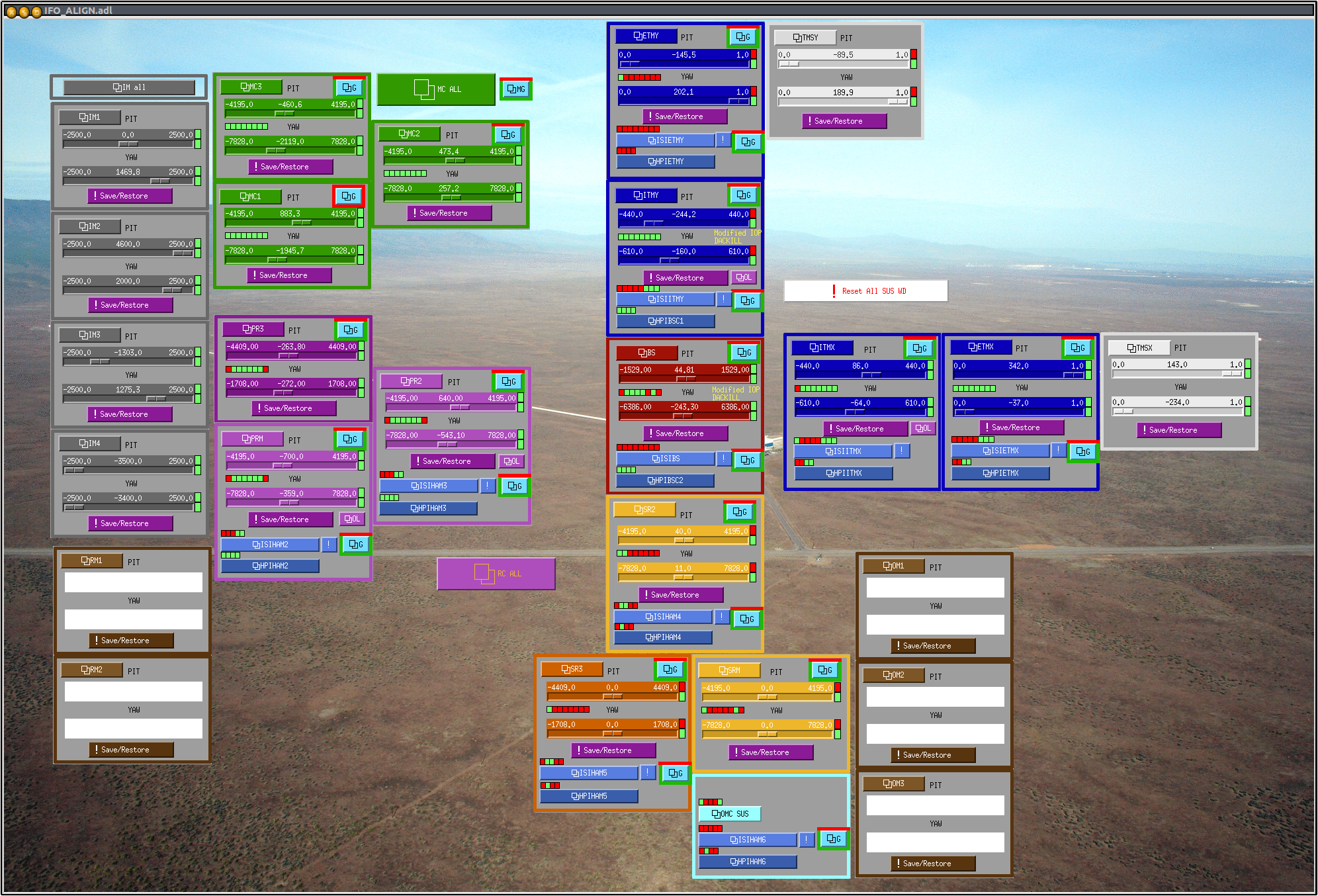Click the exclamation button beside ISIITMX
Viewport: 1318px width, 896px height.
coord(902,451)
